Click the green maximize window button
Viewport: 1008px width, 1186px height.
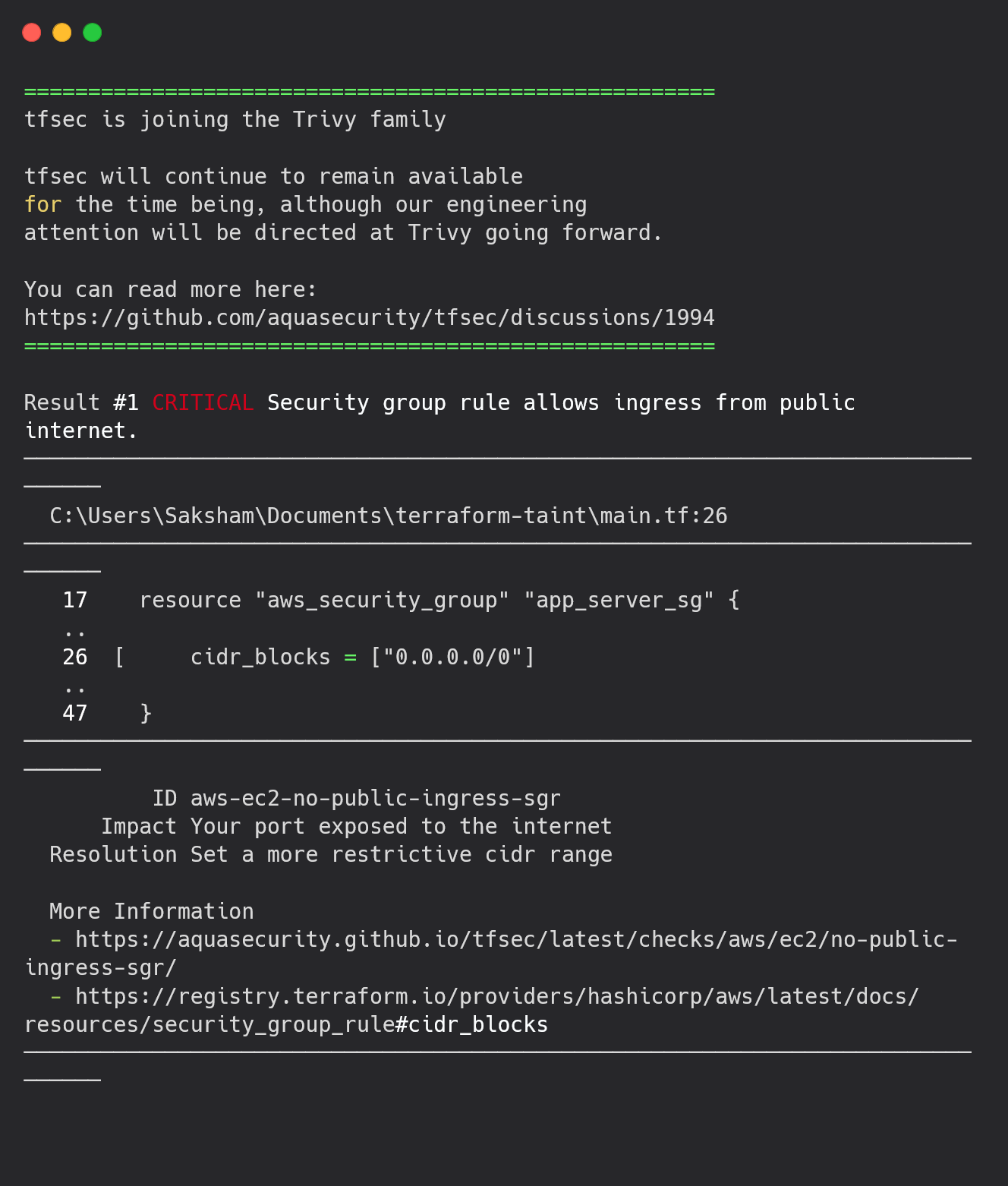tap(92, 33)
